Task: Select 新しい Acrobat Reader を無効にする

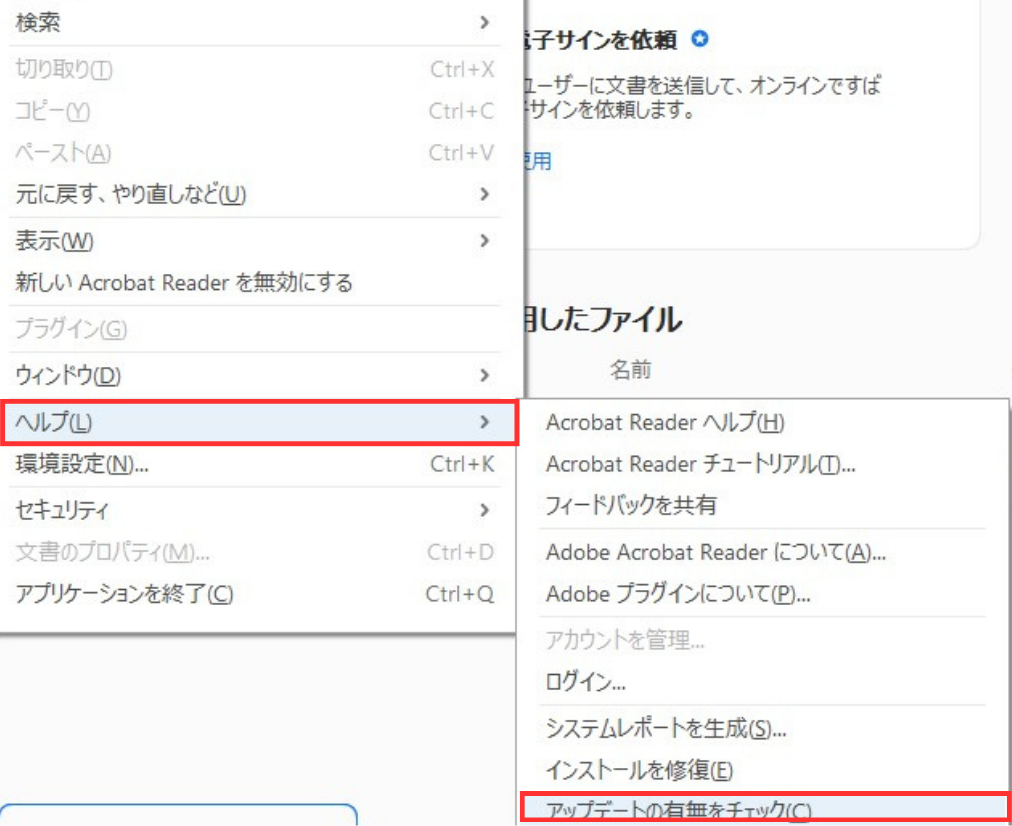Action: pos(184,283)
